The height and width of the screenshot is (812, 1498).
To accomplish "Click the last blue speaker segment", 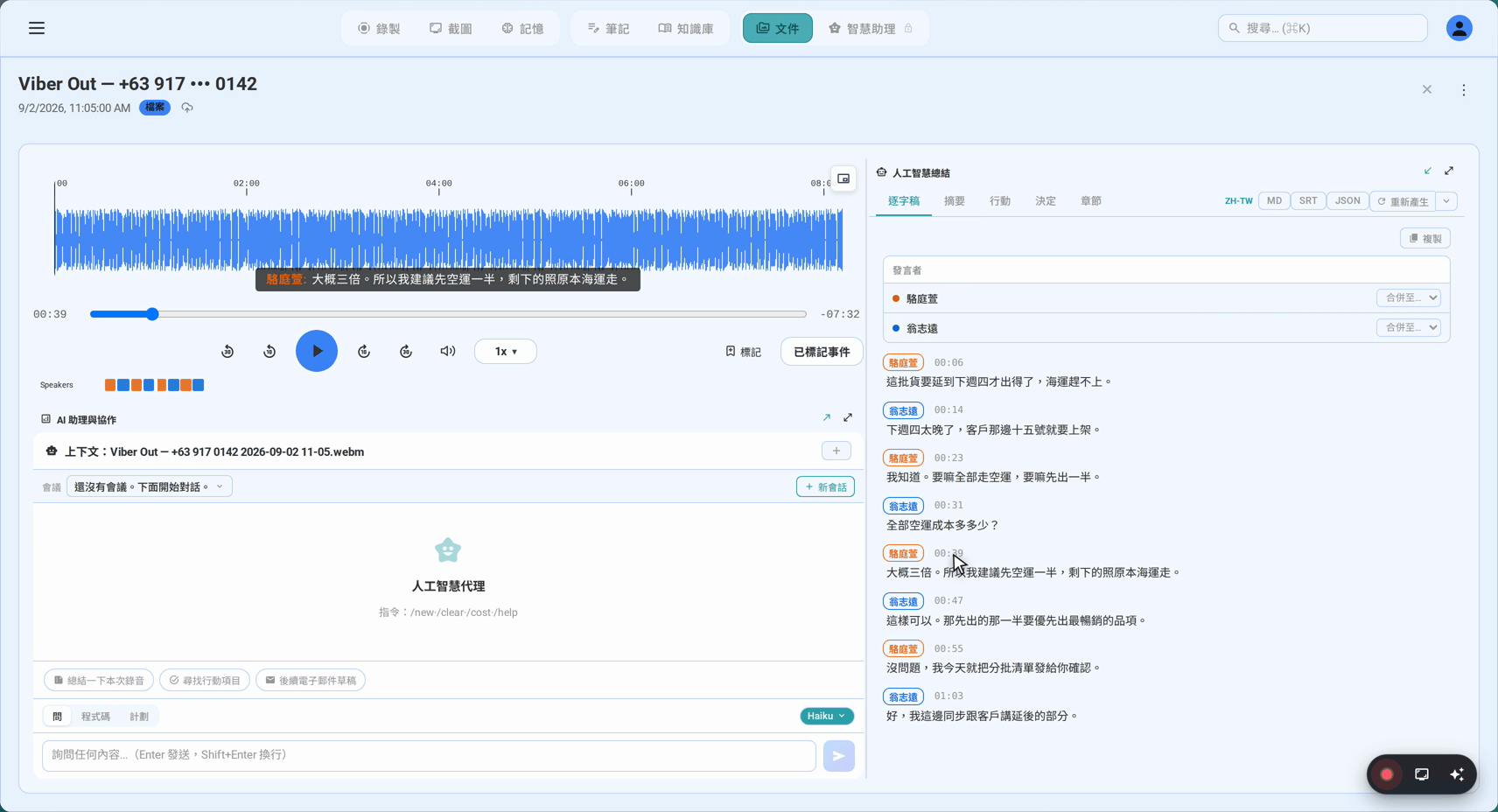I will 199,385.
